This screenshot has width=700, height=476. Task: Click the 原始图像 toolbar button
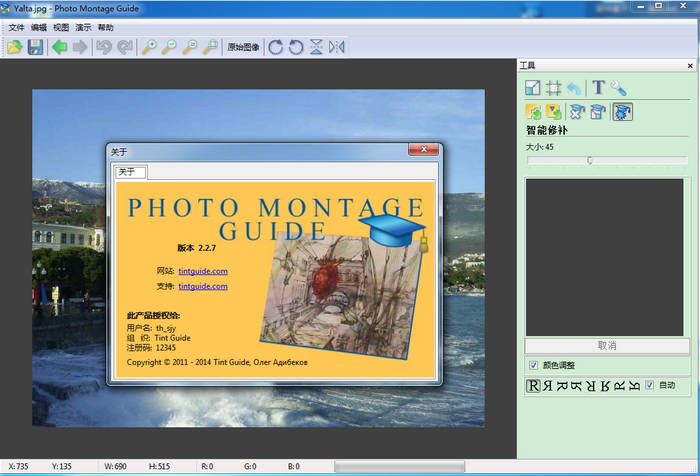pyautogui.click(x=242, y=47)
